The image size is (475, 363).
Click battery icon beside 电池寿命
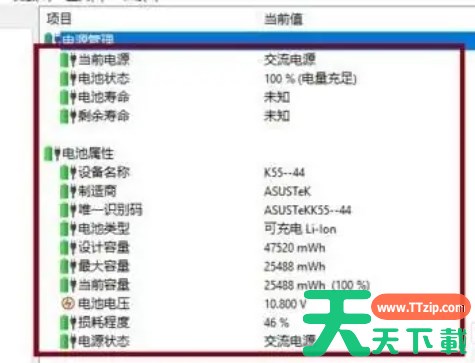tap(68, 97)
